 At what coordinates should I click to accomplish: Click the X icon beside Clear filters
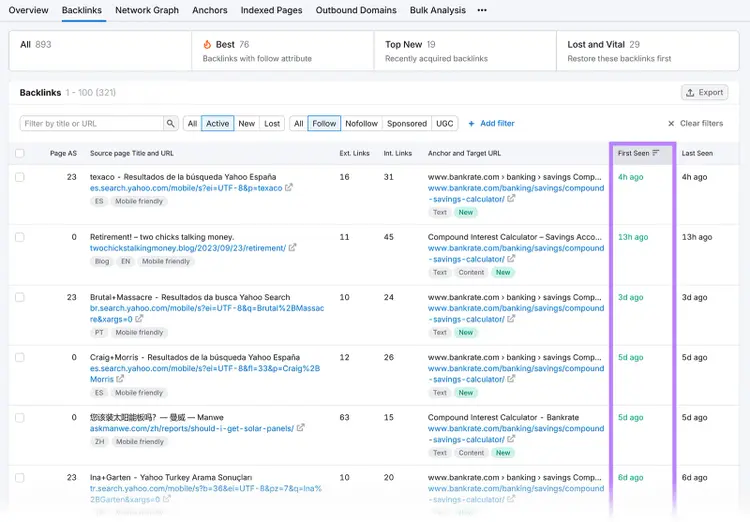point(671,123)
